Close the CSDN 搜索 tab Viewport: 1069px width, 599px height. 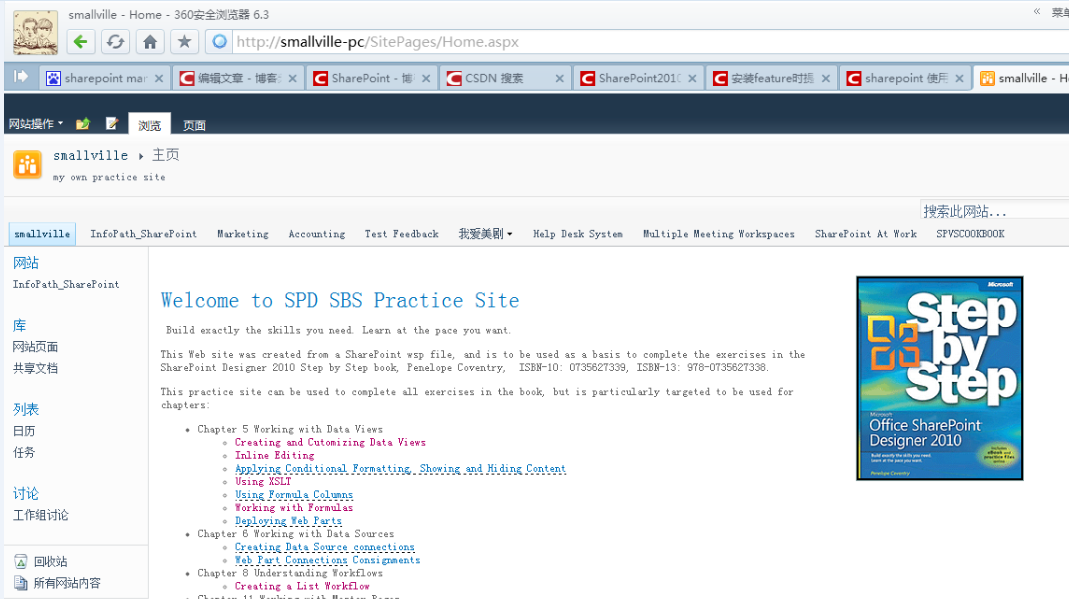tap(560, 78)
